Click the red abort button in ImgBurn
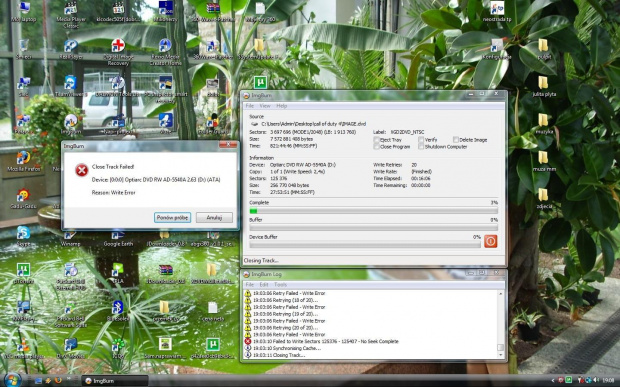Viewport: 620px width, 387px height. [x=490, y=241]
